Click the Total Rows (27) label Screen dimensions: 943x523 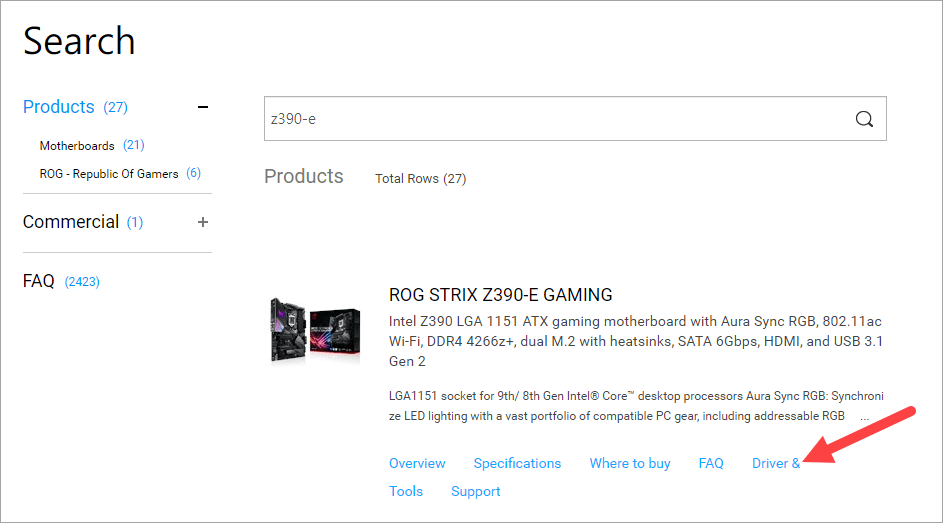click(420, 179)
